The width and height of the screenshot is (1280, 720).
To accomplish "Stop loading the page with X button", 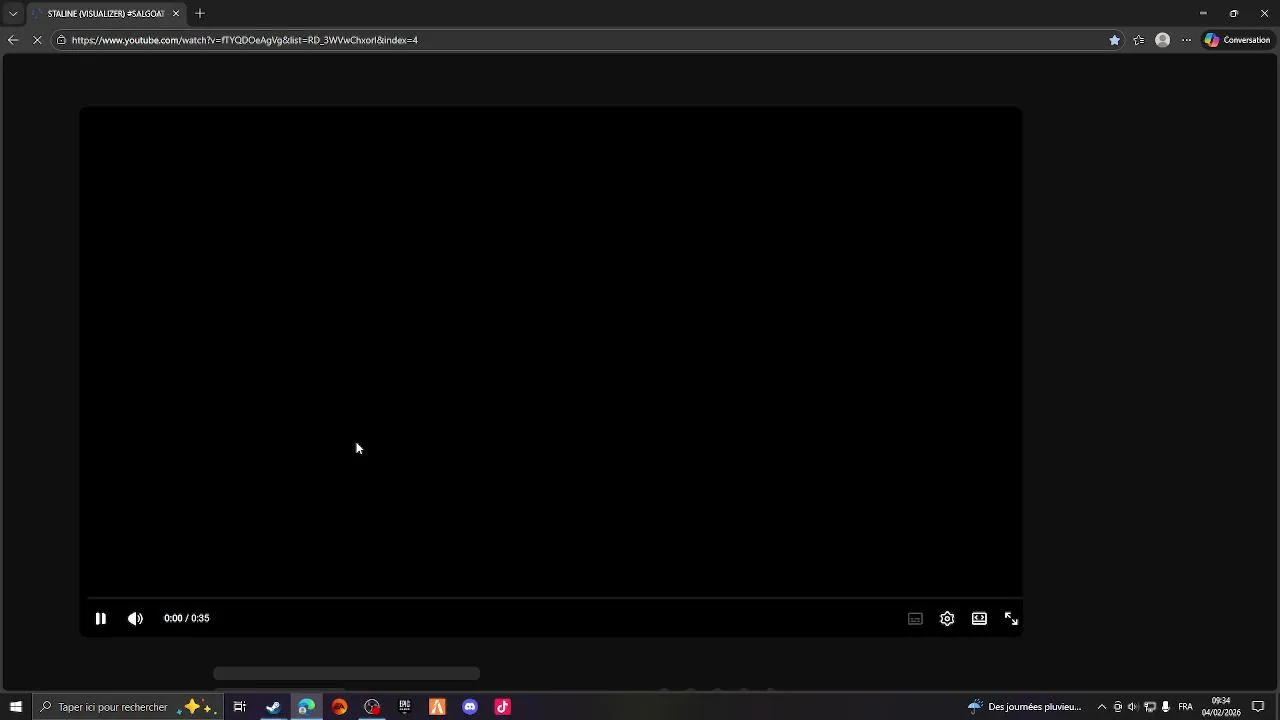I will pos(37,40).
